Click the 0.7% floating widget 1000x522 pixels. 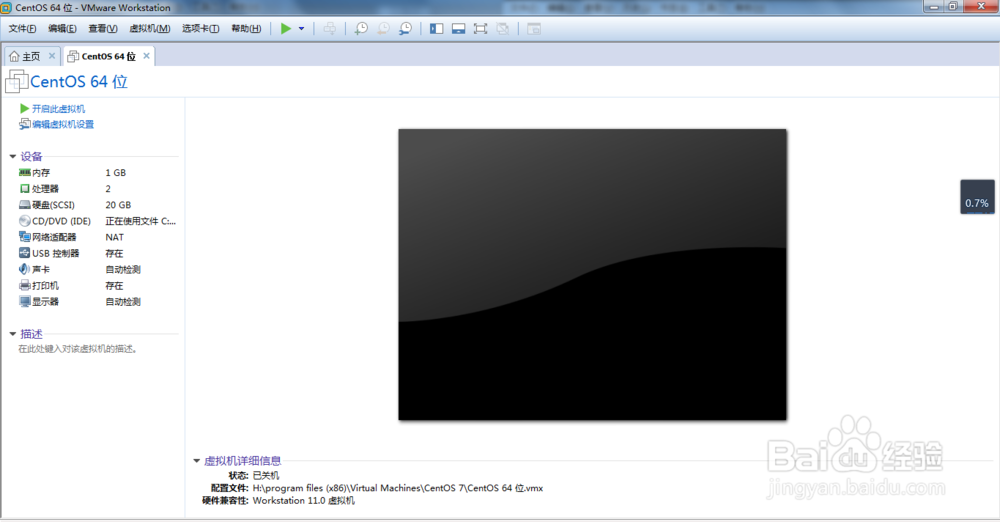(977, 197)
